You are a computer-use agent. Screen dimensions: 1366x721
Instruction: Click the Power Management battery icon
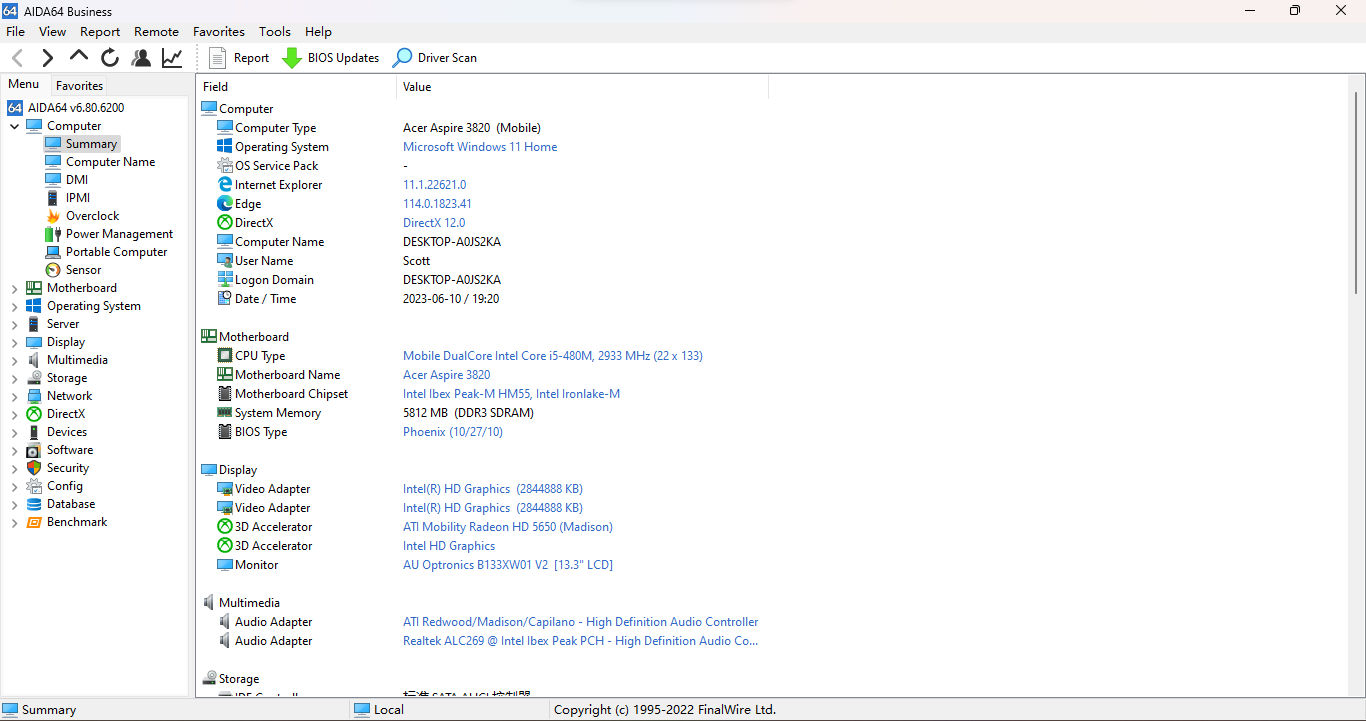pos(53,234)
